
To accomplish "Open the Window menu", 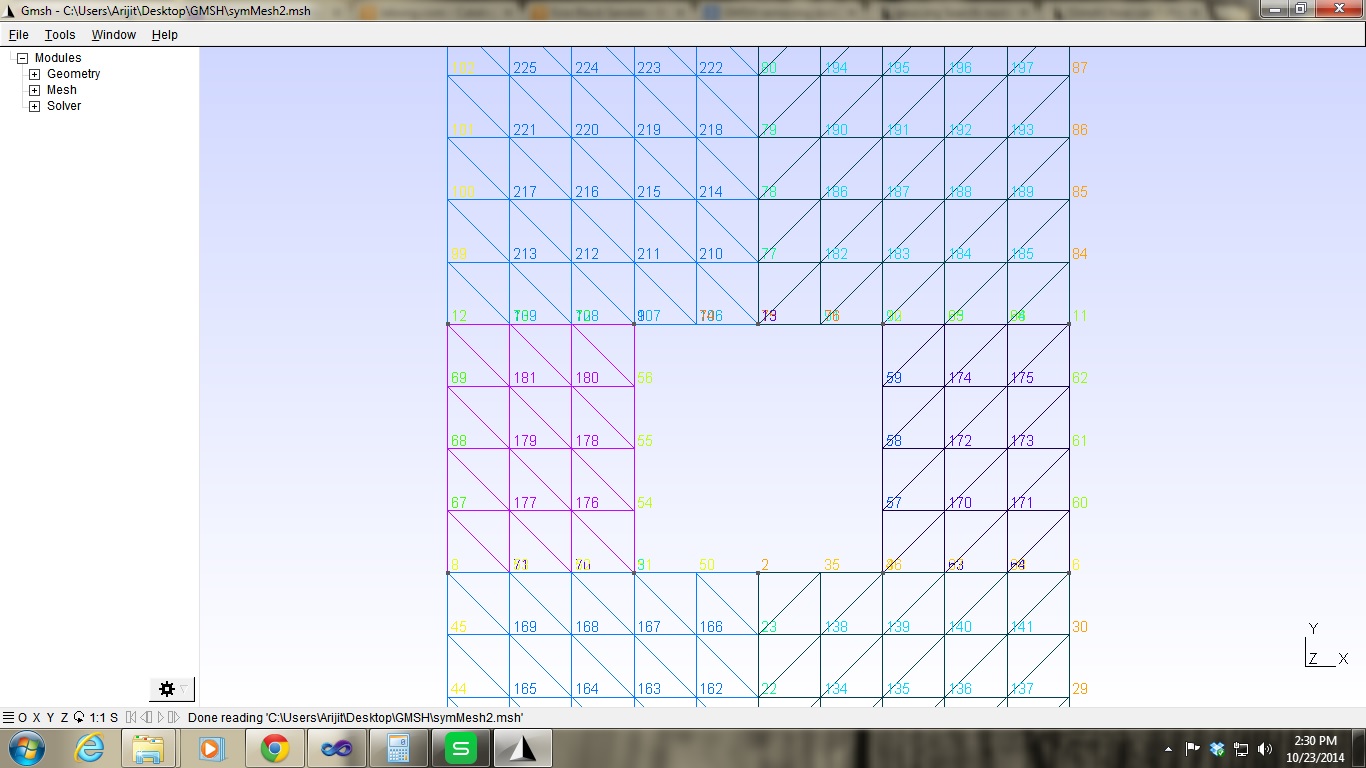I will tap(114, 35).
